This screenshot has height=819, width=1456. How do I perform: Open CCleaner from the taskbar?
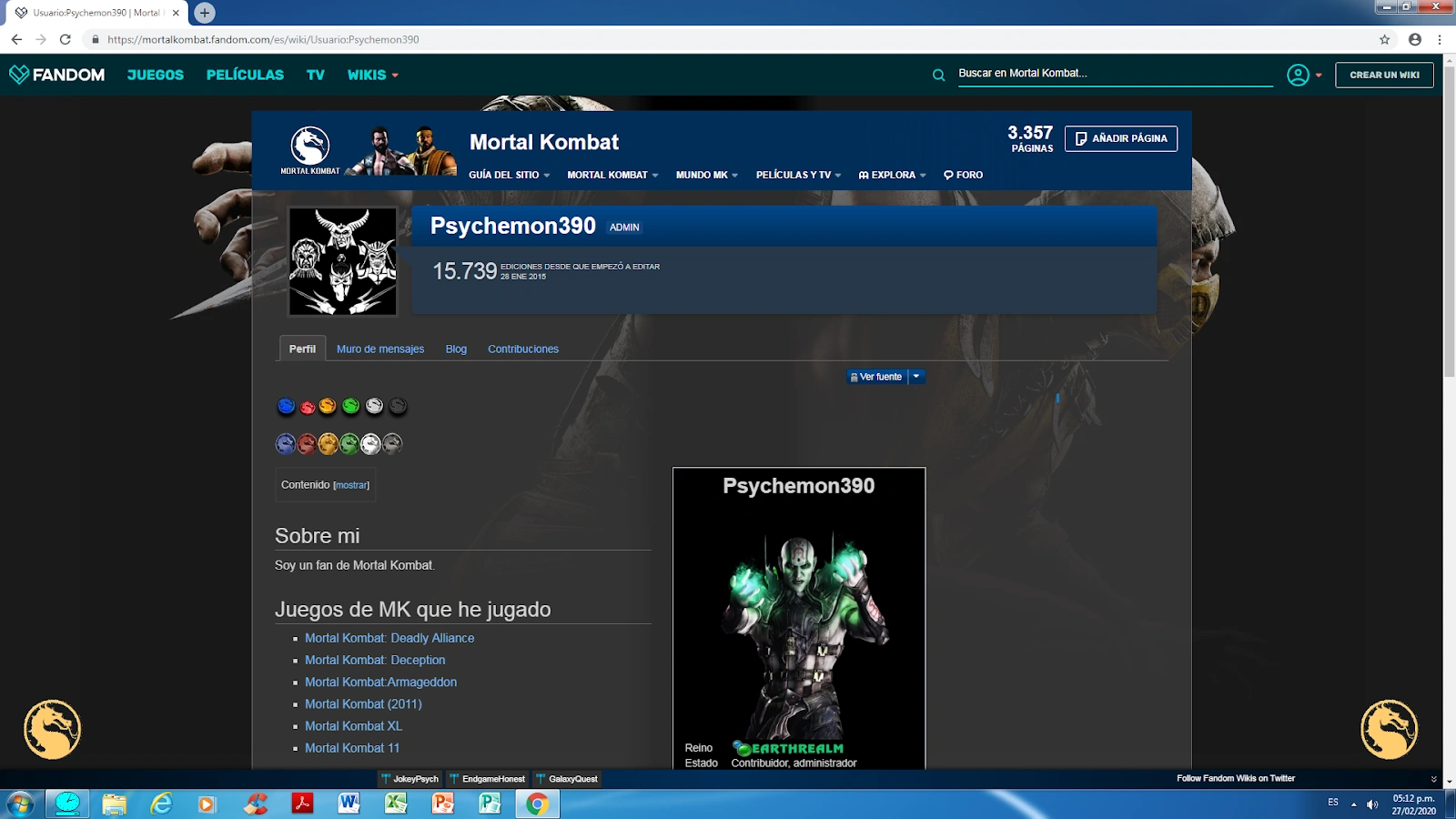point(254,804)
